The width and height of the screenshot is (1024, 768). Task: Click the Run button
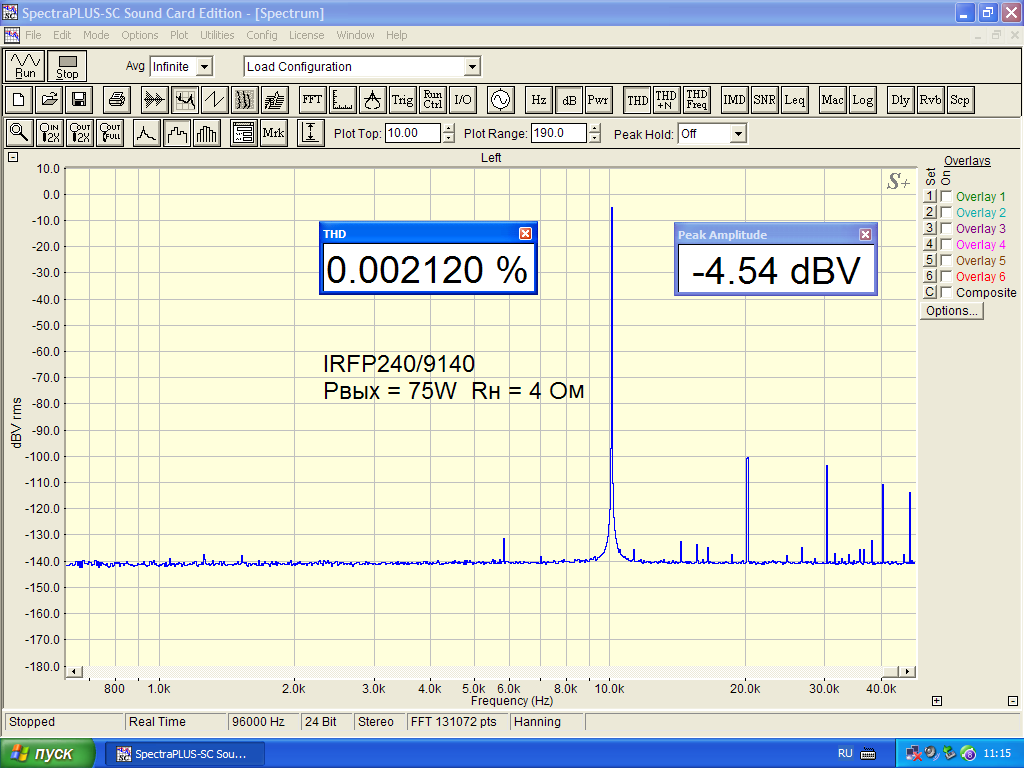[x=25, y=66]
